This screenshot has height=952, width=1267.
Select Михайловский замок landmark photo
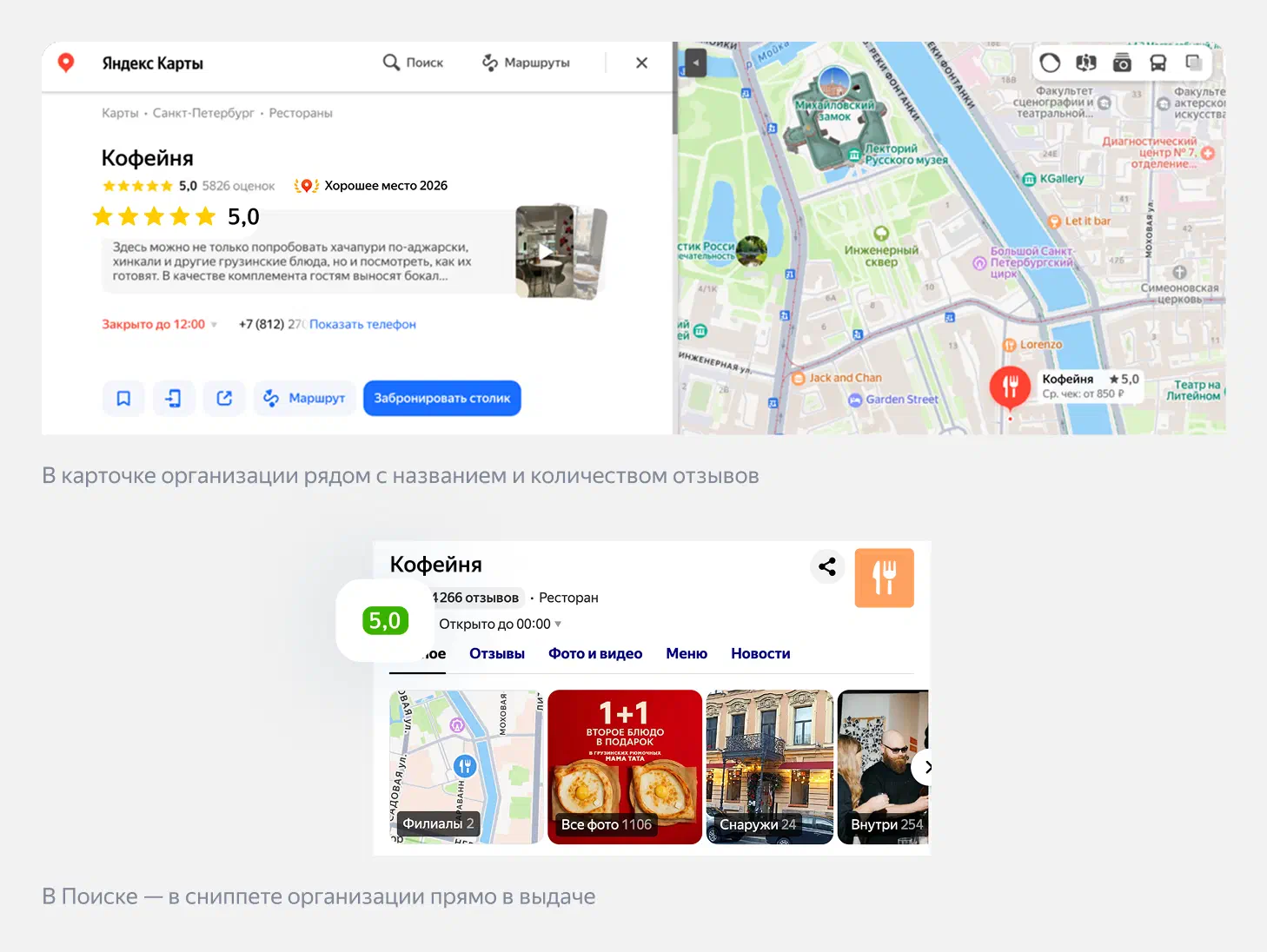point(834,83)
